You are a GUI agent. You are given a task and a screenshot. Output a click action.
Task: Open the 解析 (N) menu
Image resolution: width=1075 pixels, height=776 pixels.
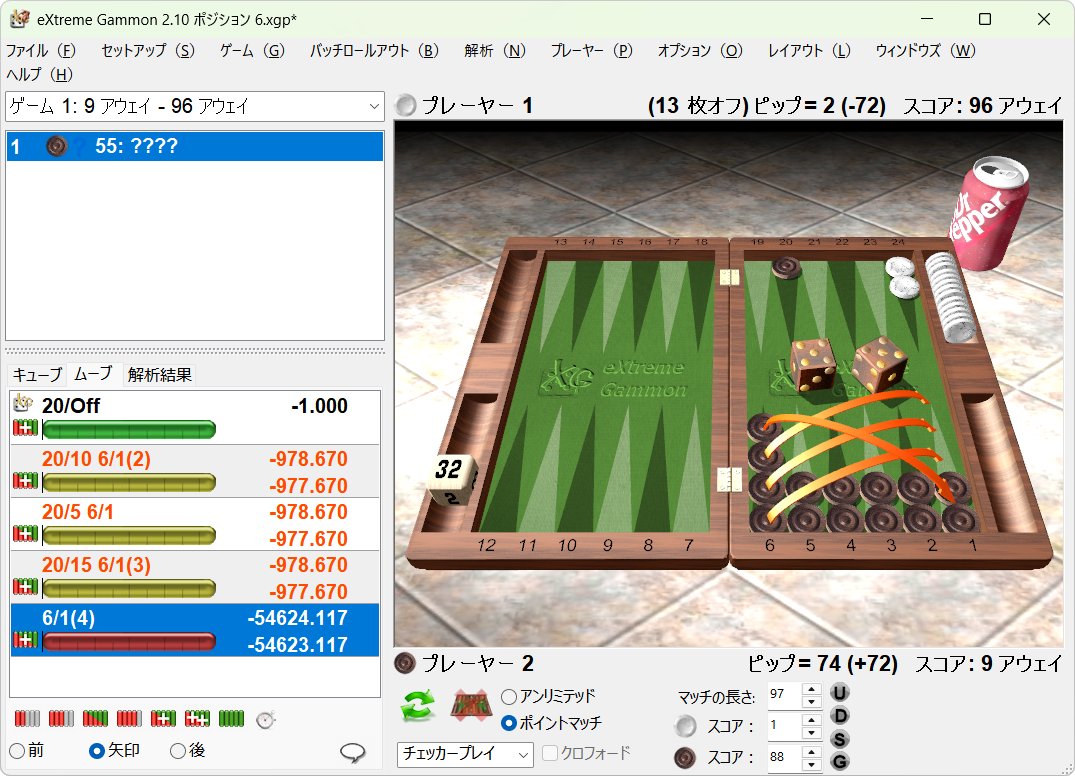494,51
